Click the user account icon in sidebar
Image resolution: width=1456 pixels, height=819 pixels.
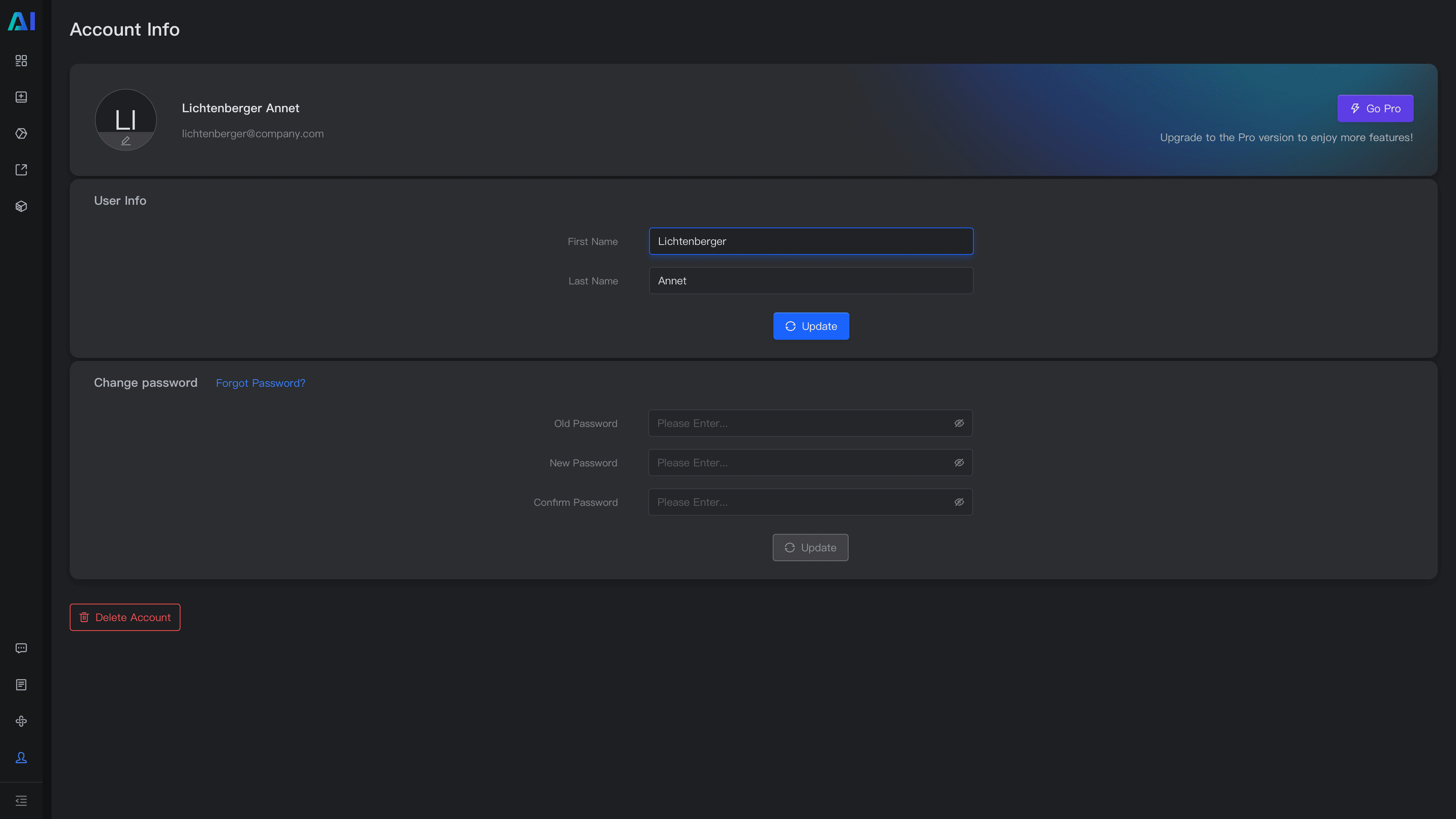(x=21, y=758)
